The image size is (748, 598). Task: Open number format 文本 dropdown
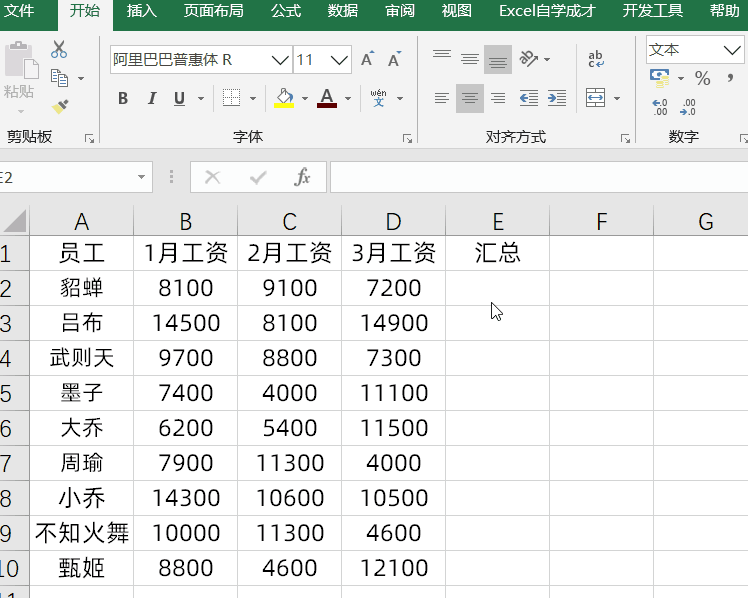(732, 50)
